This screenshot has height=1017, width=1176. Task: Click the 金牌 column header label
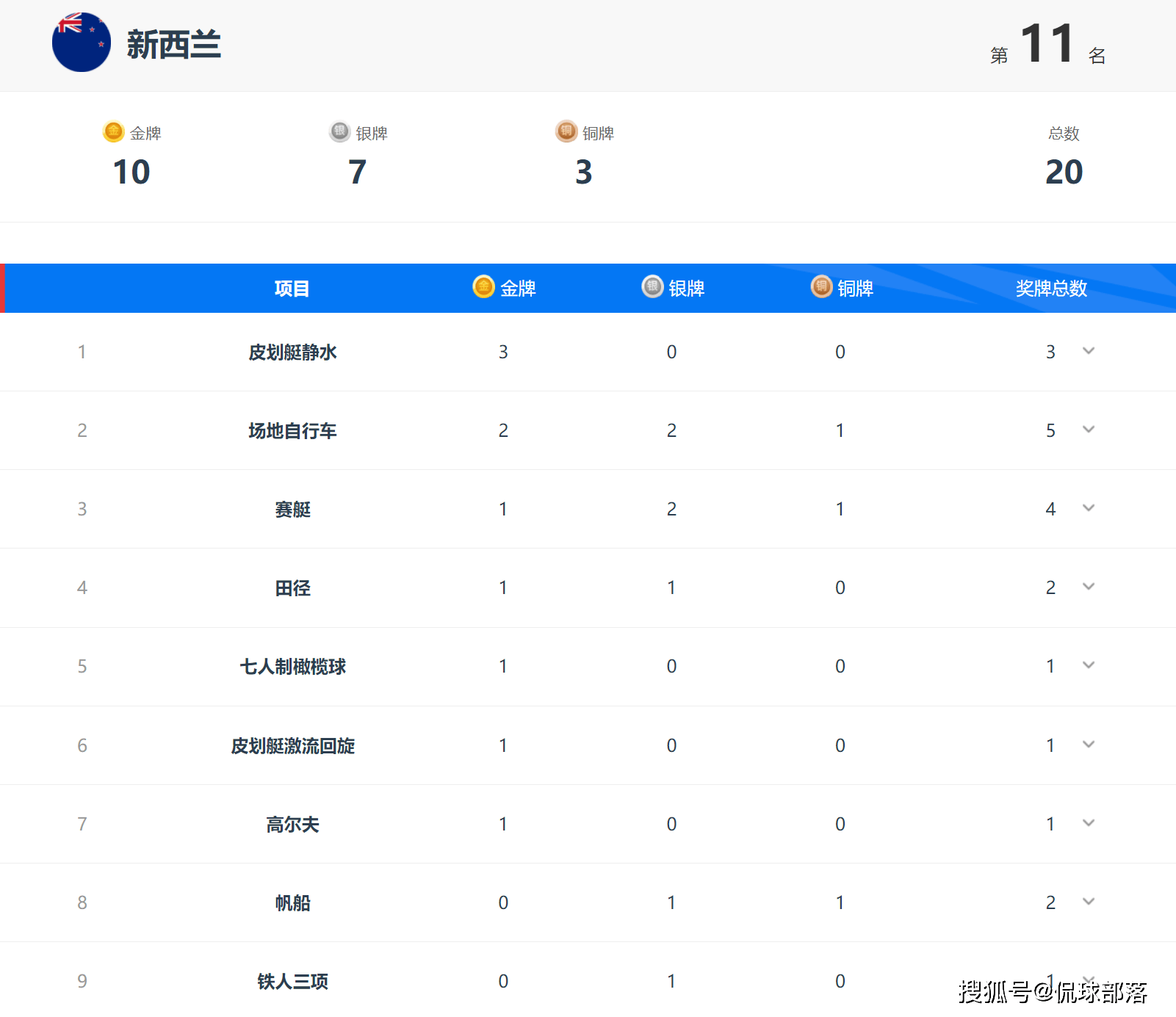click(519, 289)
